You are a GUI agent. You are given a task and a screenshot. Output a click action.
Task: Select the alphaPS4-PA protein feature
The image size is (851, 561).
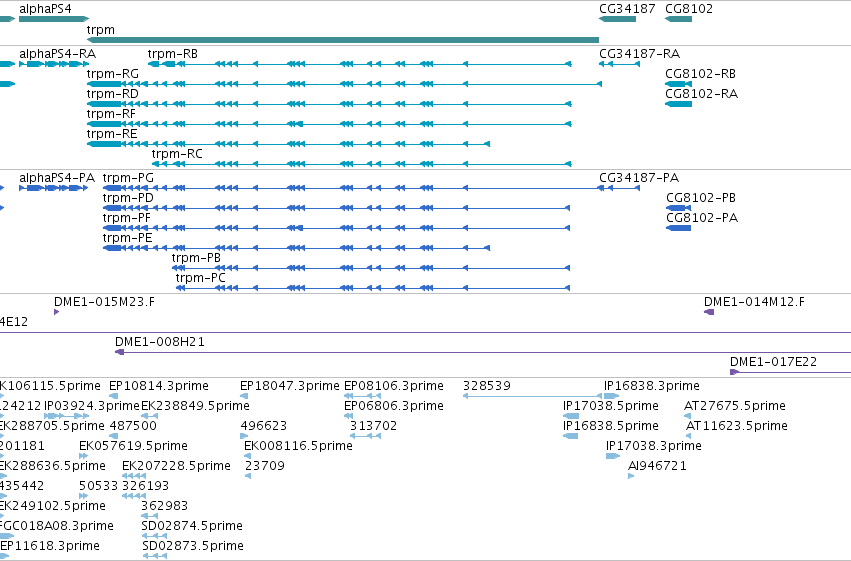(x=57, y=178)
